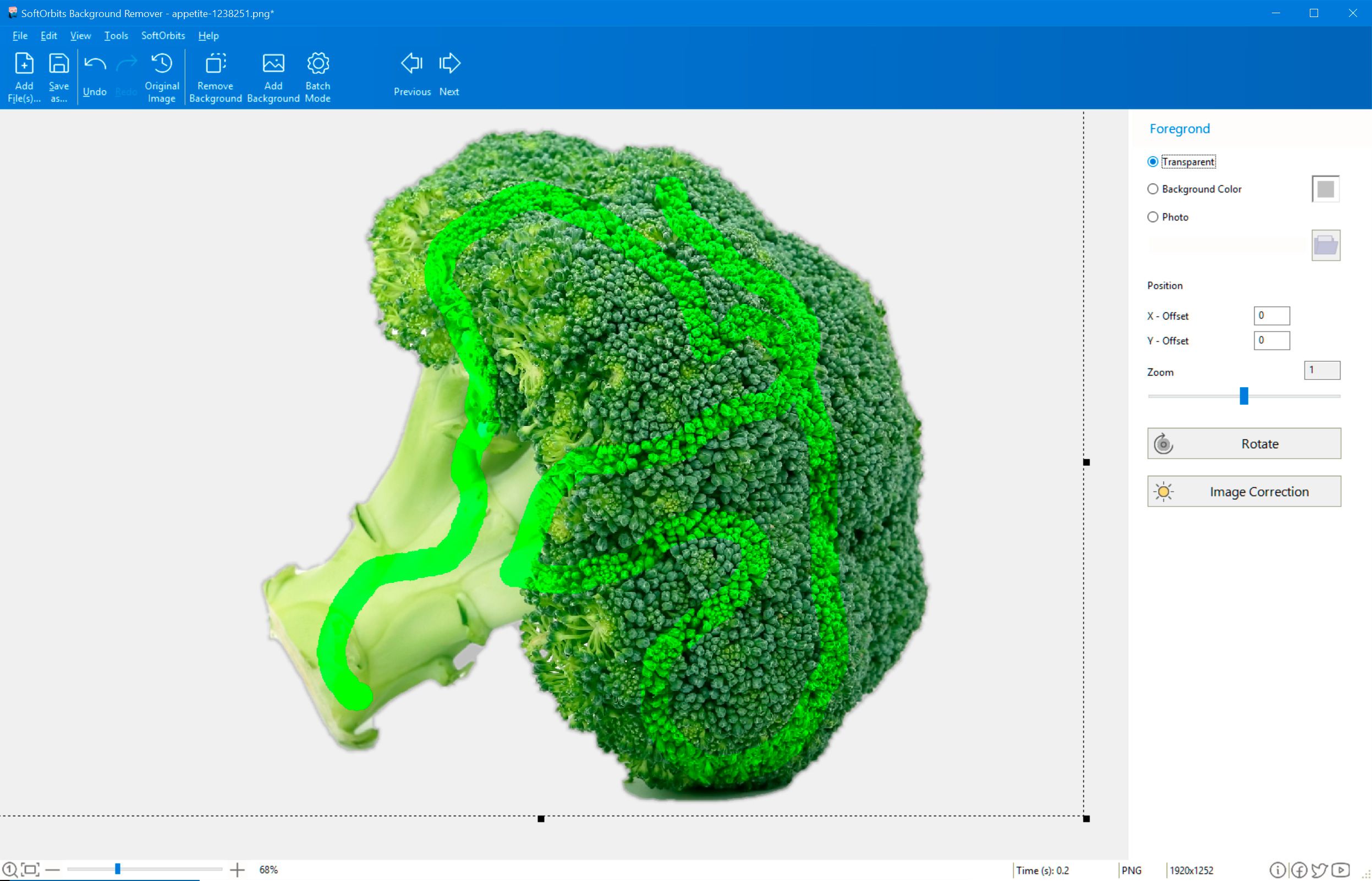Image resolution: width=1372 pixels, height=881 pixels.
Task: Go to the Next image
Action: pyautogui.click(x=449, y=74)
